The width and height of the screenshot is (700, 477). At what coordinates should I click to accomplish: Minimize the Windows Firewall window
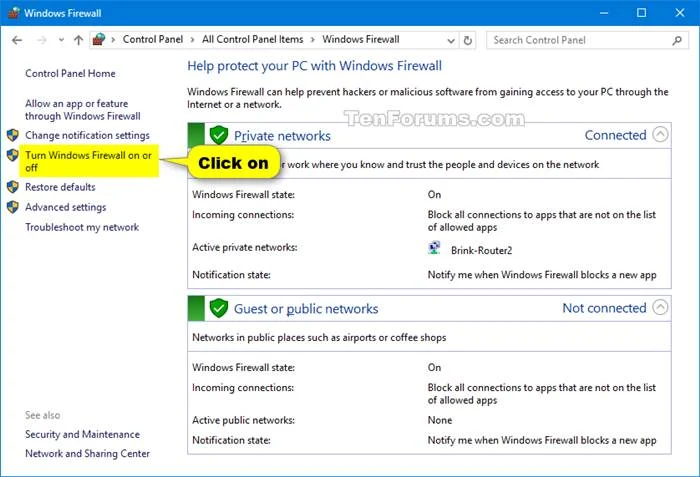click(x=604, y=13)
